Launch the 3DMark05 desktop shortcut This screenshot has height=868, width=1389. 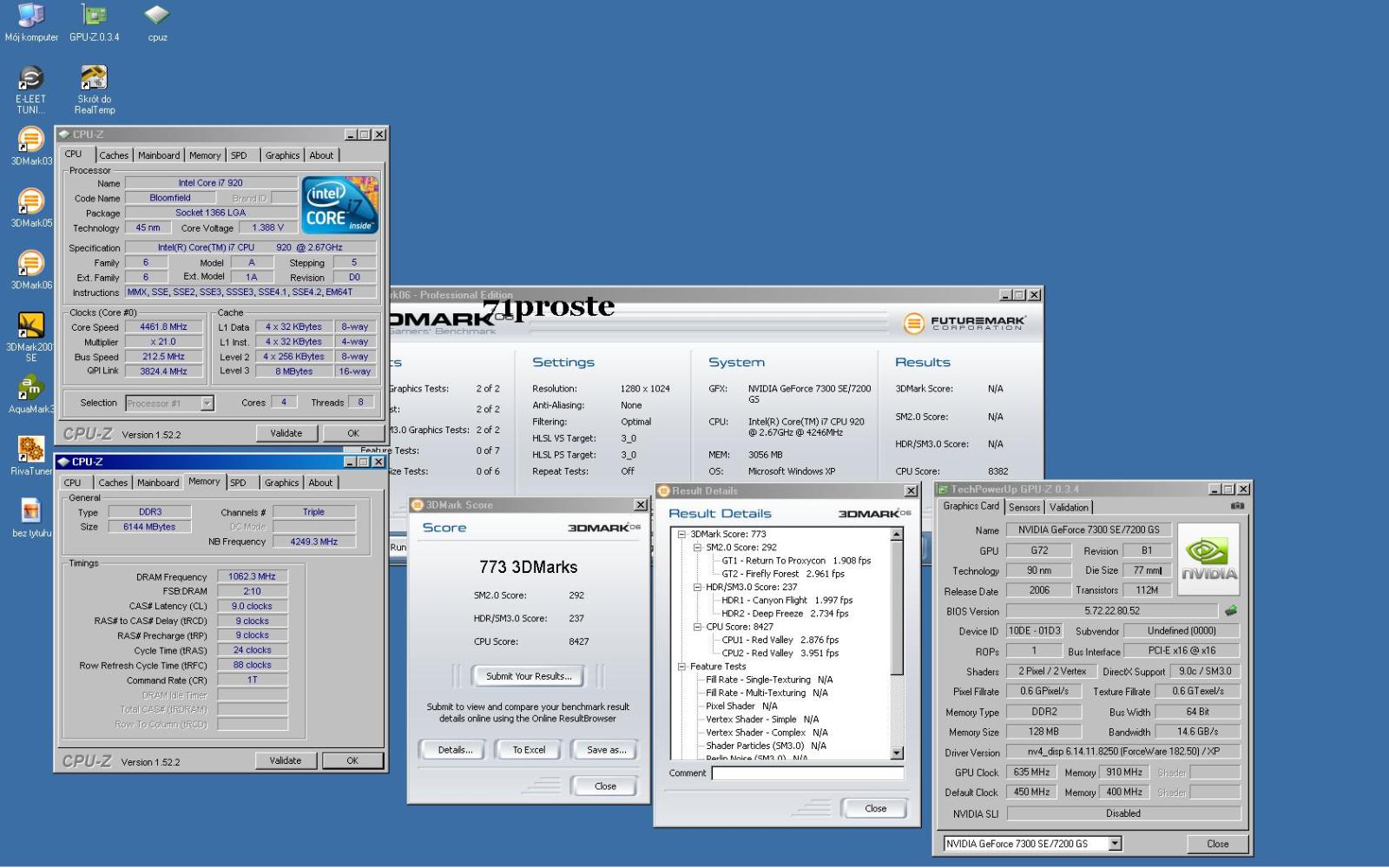pos(31,208)
